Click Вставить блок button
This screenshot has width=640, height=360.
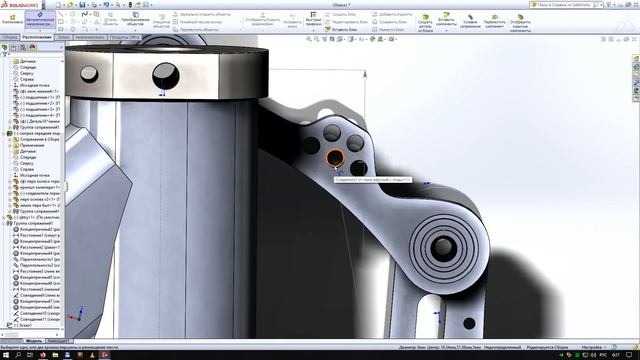click(342, 29)
